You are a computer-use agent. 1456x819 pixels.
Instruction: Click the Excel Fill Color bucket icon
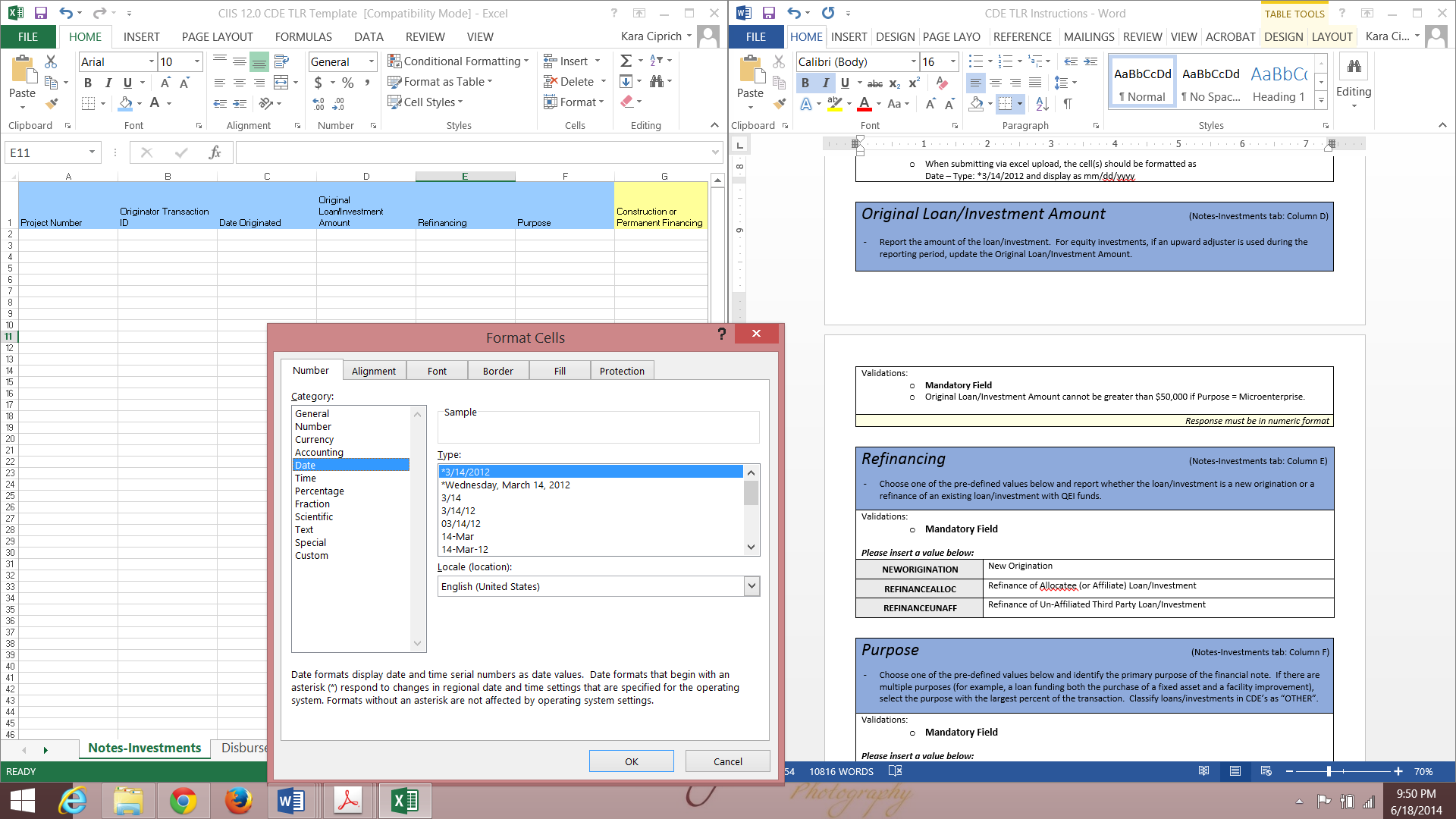[x=126, y=103]
